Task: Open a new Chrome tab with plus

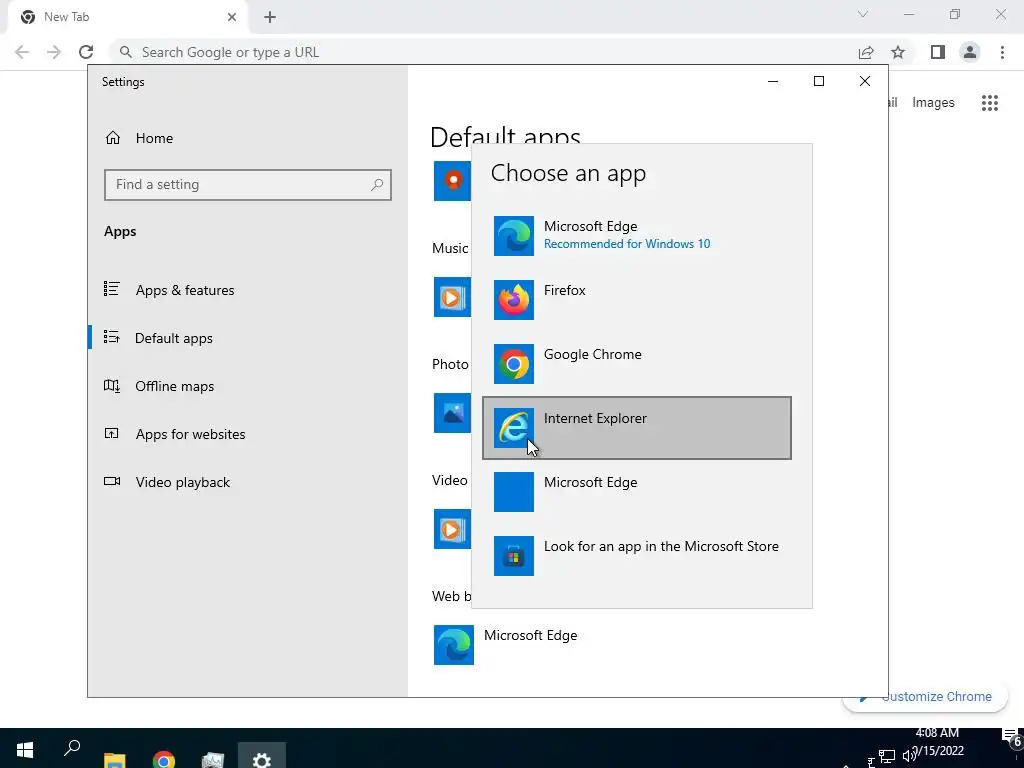Action: click(270, 17)
